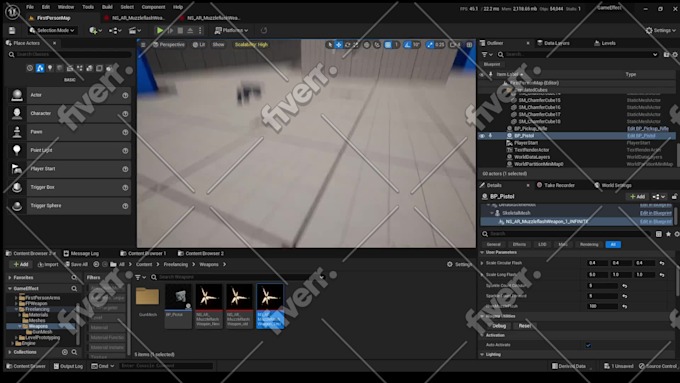
Task: Open the quick add content menu
Action: click(95, 30)
